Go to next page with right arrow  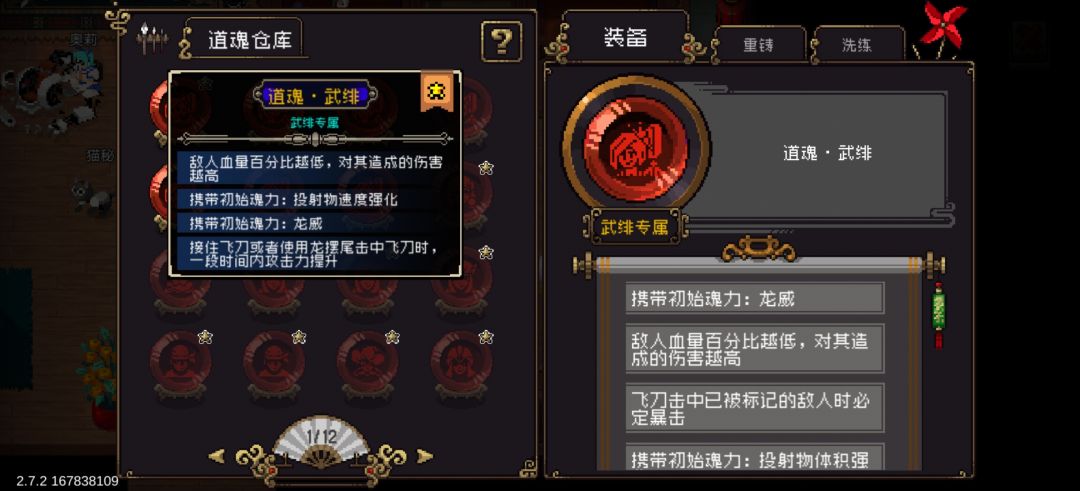[425, 456]
